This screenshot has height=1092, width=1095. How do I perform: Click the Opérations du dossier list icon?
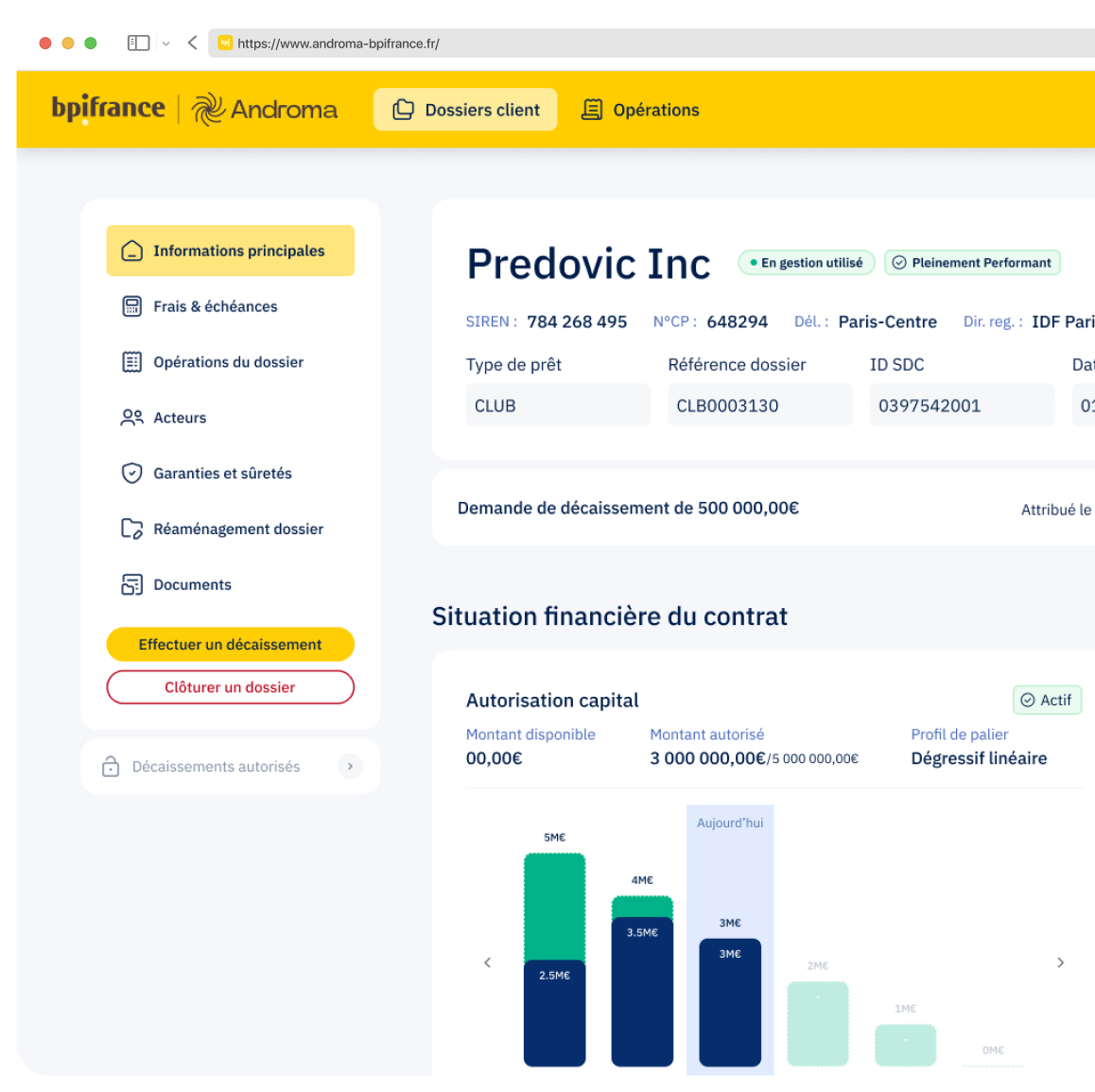[132, 362]
